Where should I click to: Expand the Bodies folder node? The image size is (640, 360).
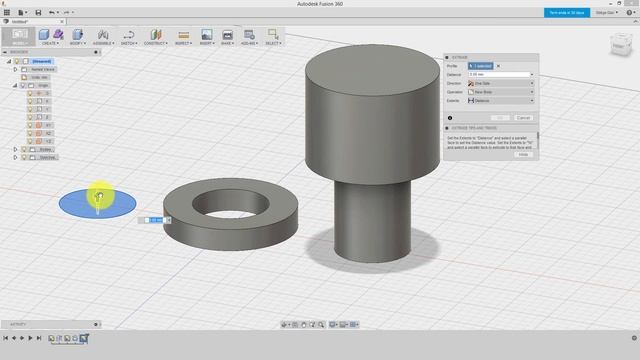[16, 149]
